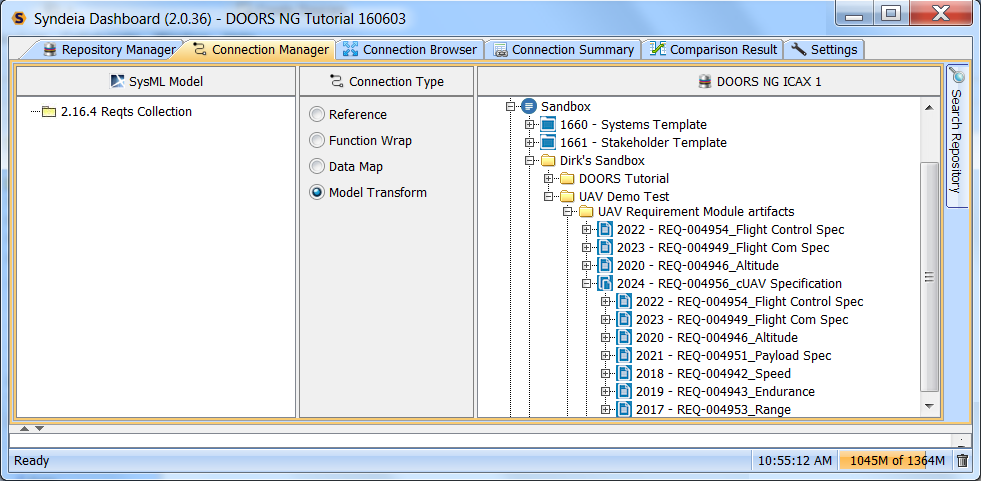Click the Connection Type header icon

tap(337, 81)
